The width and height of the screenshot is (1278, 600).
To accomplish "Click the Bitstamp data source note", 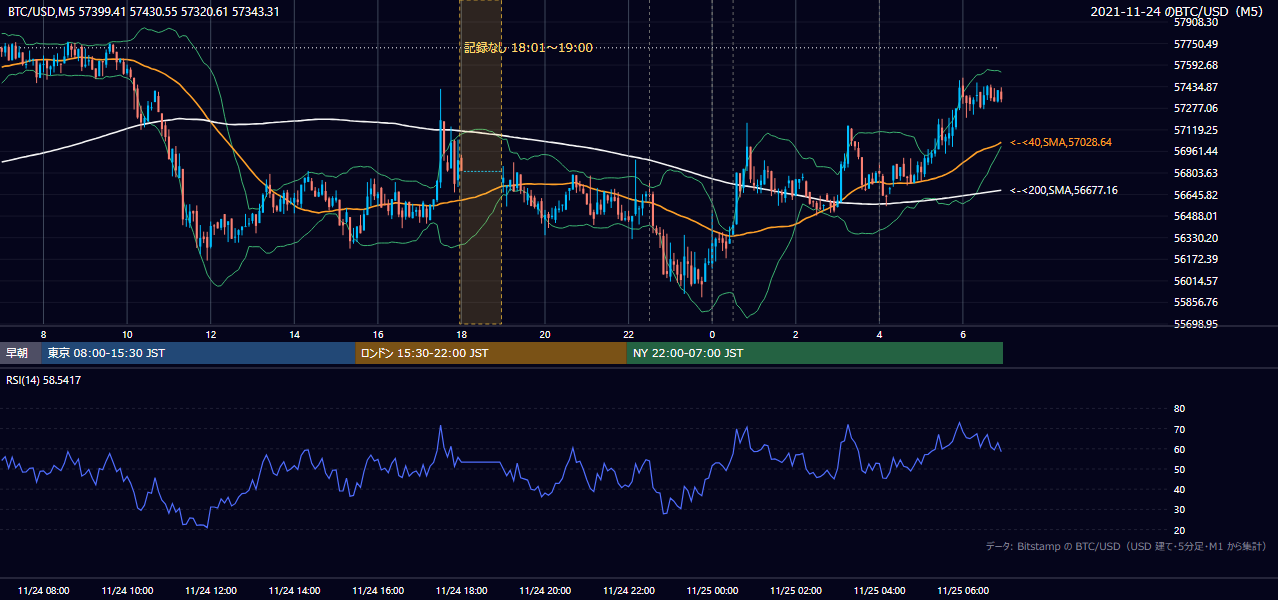I will [x=1126, y=546].
